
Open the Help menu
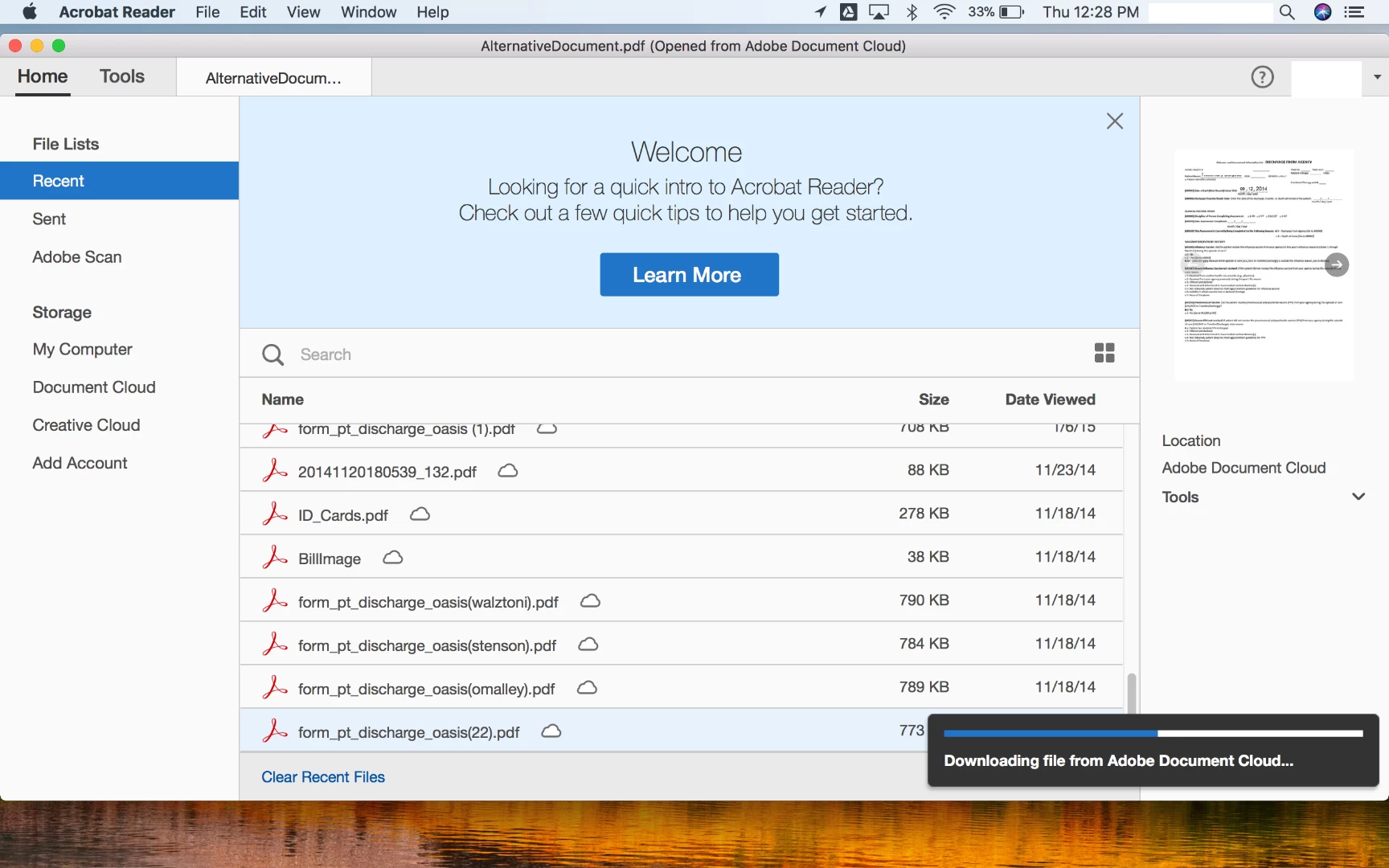432,12
